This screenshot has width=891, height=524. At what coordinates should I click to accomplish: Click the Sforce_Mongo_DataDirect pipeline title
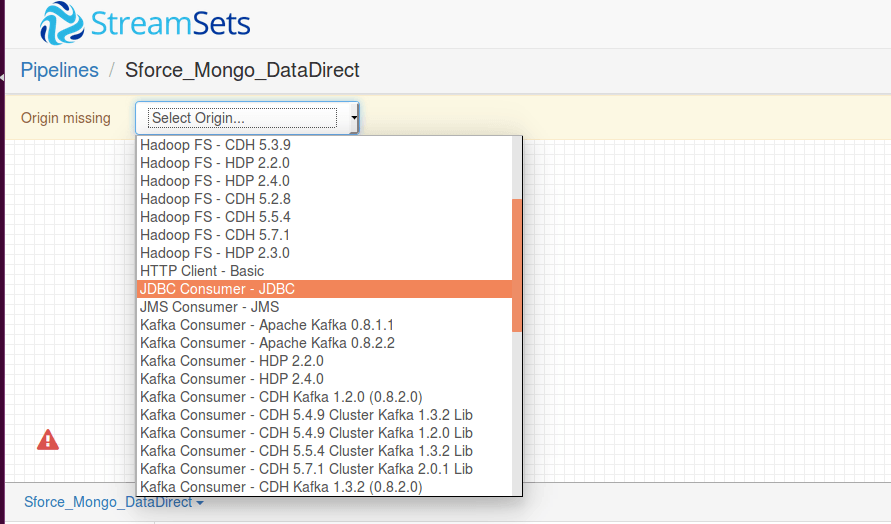242,70
